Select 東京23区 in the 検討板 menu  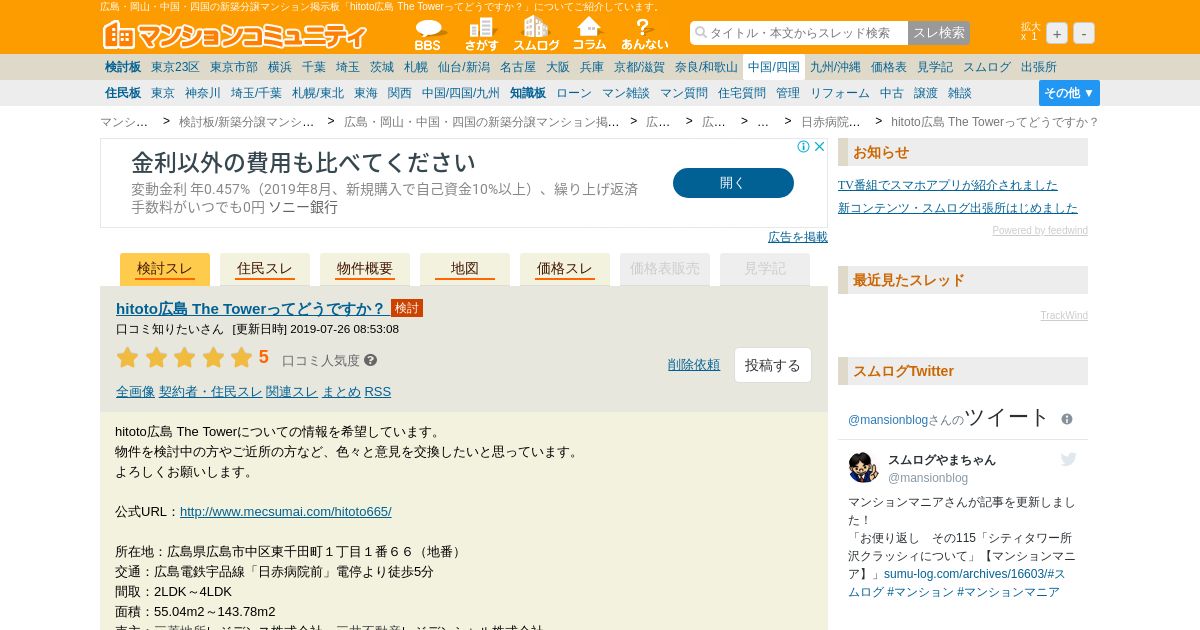(175, 67)
